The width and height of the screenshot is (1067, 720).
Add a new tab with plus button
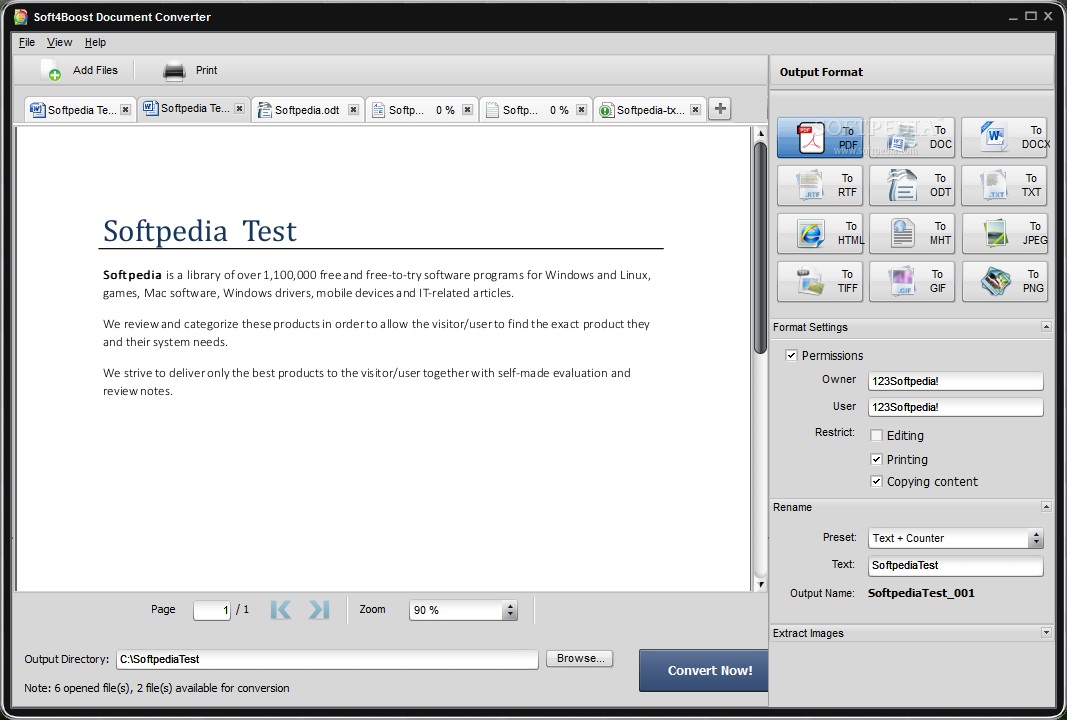[x=719, y=110]
